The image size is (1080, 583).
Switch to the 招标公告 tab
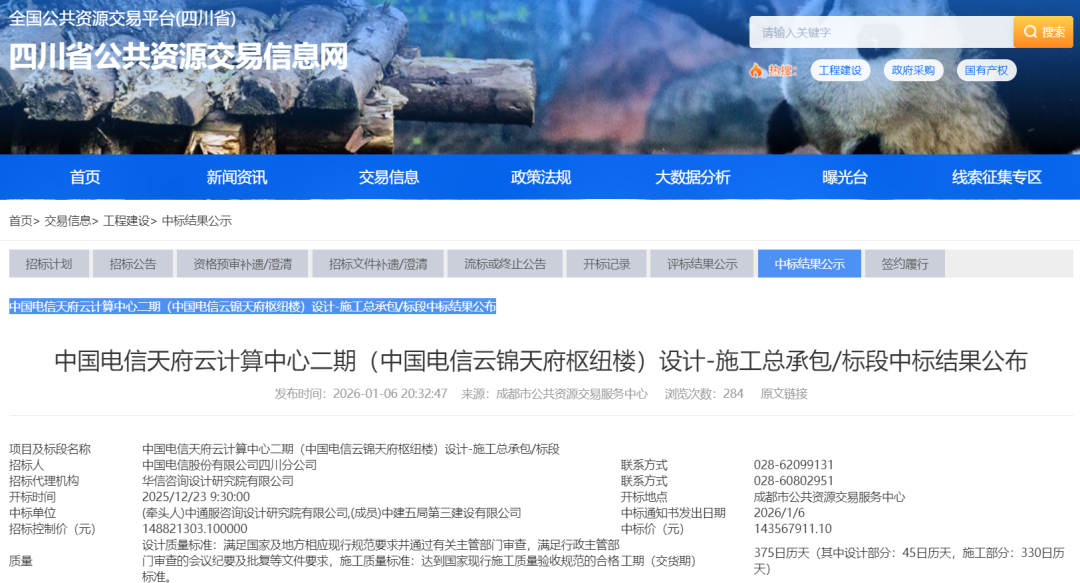point(133,263)
